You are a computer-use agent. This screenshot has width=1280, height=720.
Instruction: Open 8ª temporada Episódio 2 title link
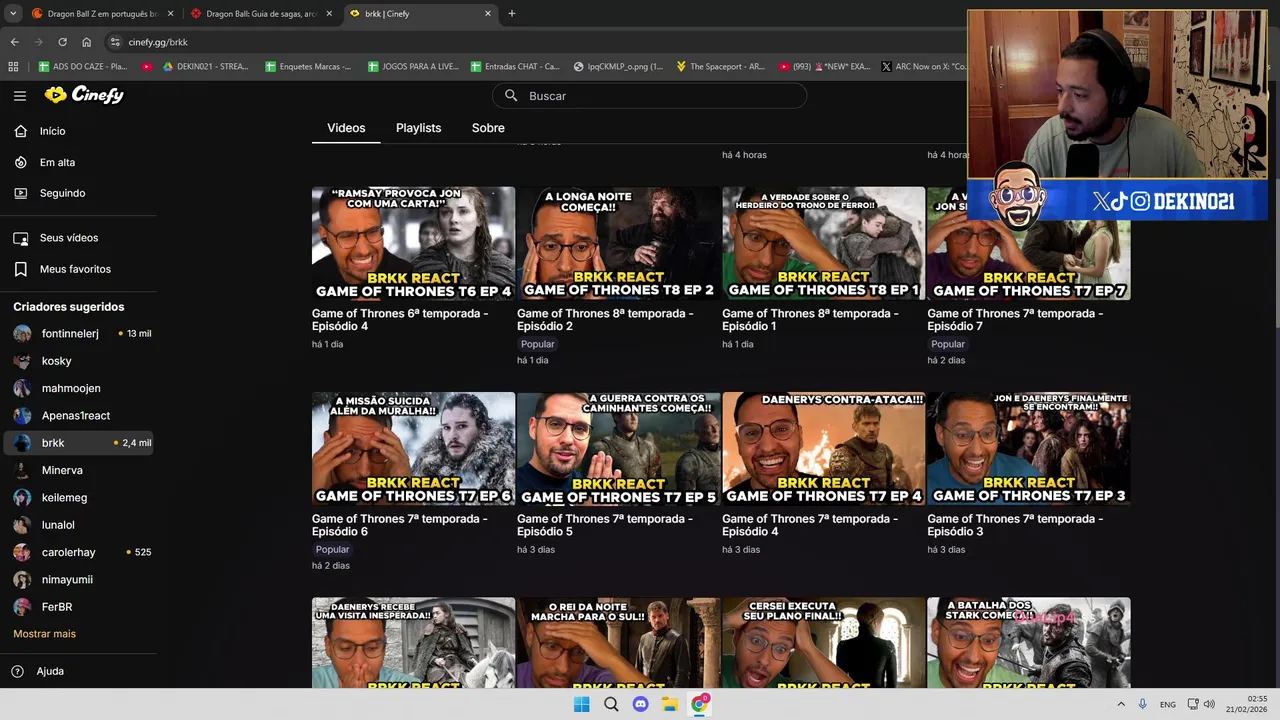[x=605, y=320]
